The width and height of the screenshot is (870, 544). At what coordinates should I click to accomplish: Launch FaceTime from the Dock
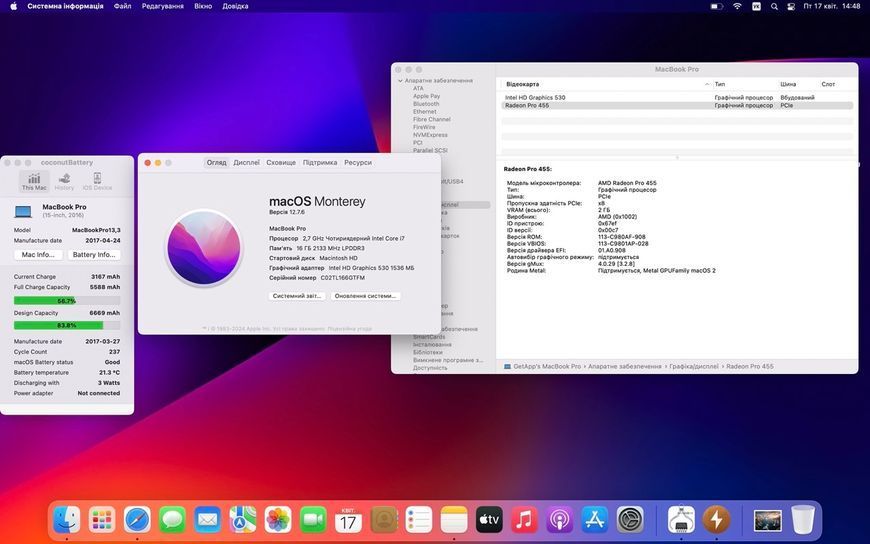313,520
